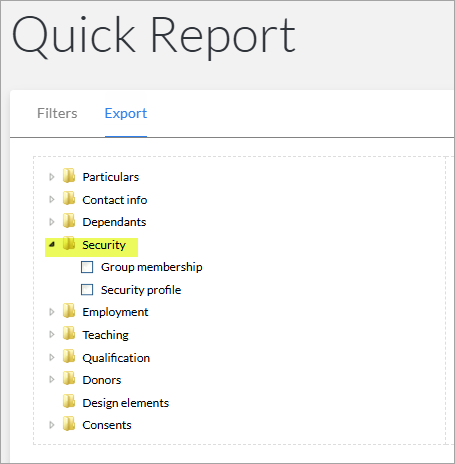Click the Employment folder icon
455x464 pixels.
(x=69, y=311)
